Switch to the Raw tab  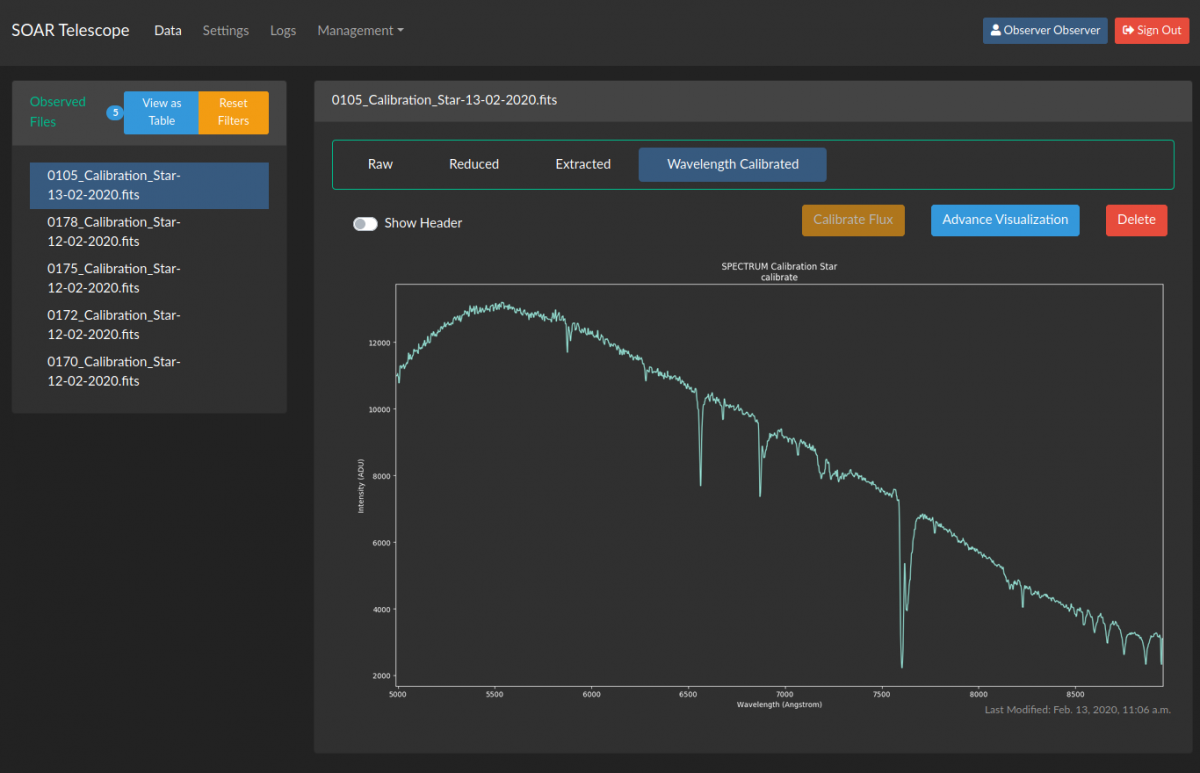(381, 164)
